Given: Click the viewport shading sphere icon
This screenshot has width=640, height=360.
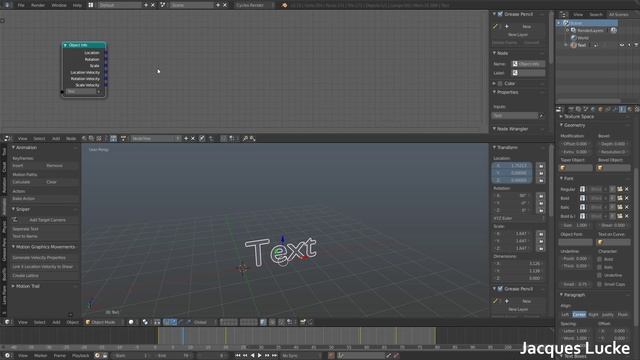Looking at the screenshot, I should pos(131,322).
